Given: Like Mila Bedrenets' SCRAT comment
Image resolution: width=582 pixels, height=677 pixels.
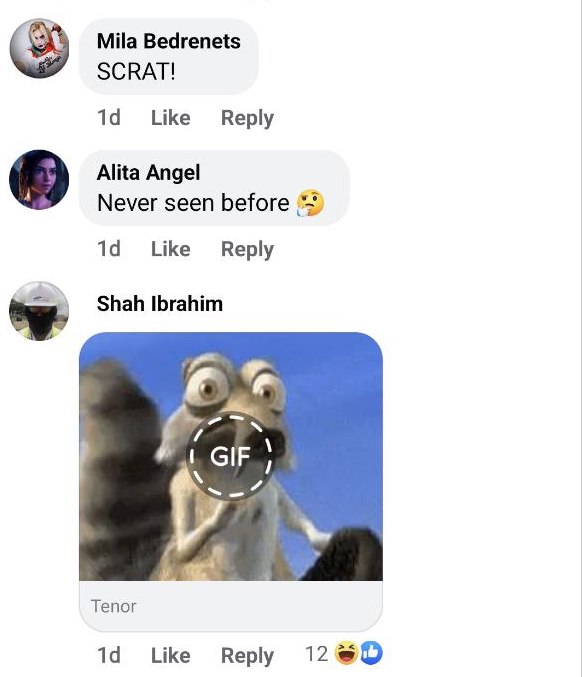Looking at the screenshot, I should point(171,118).
